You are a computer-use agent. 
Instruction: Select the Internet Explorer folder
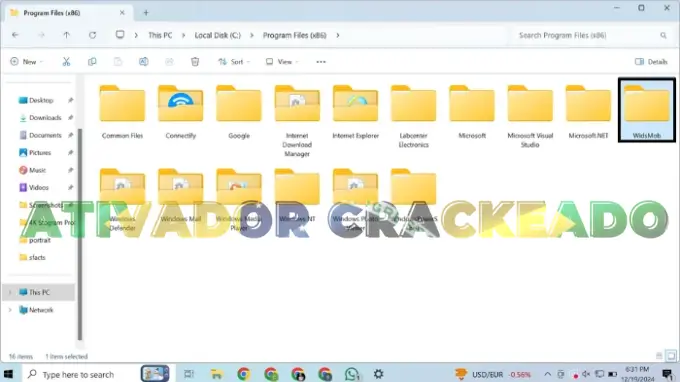tap(356, 112)
